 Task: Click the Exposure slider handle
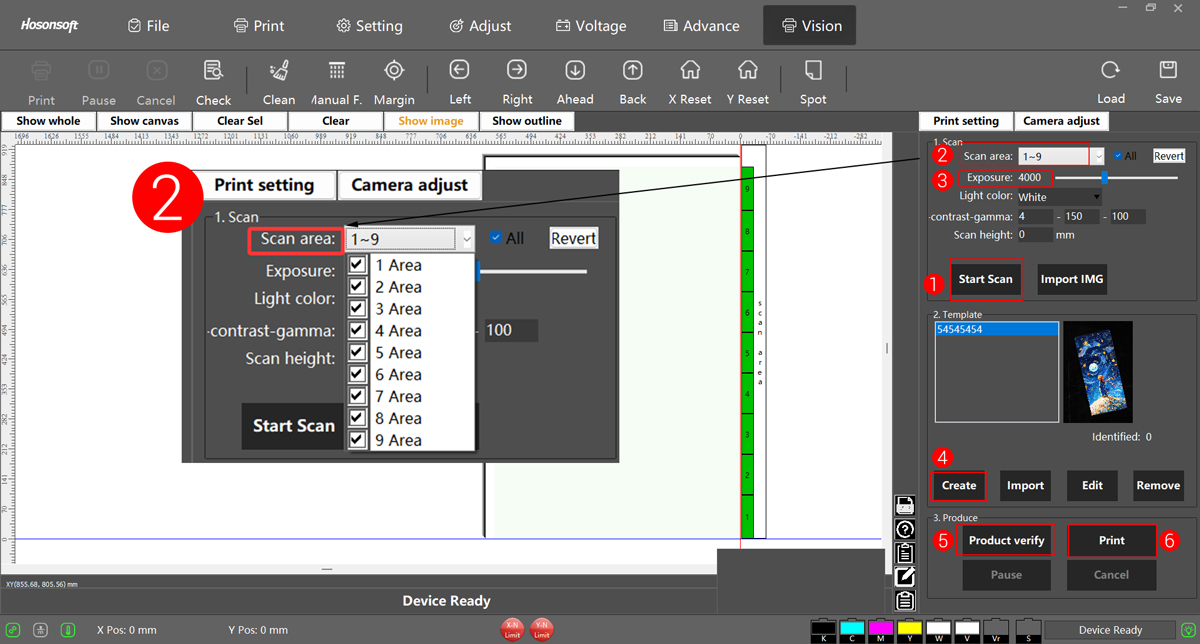coord(1104,177)
